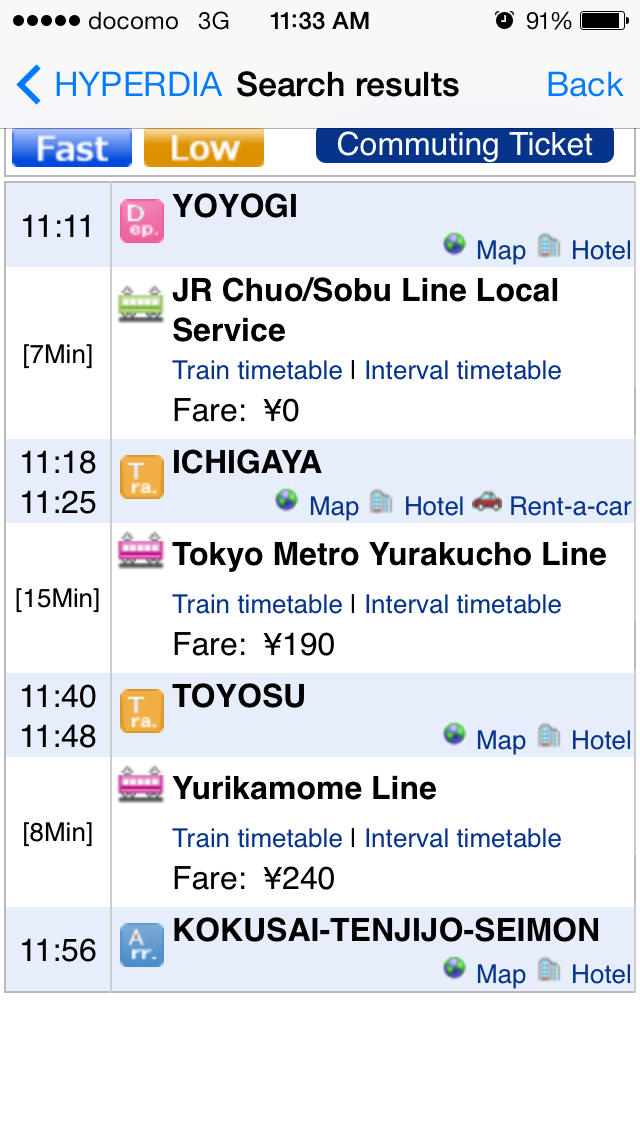
Task: Tap the red car Rent-a-car icon
Action: [x=487, y=502]
